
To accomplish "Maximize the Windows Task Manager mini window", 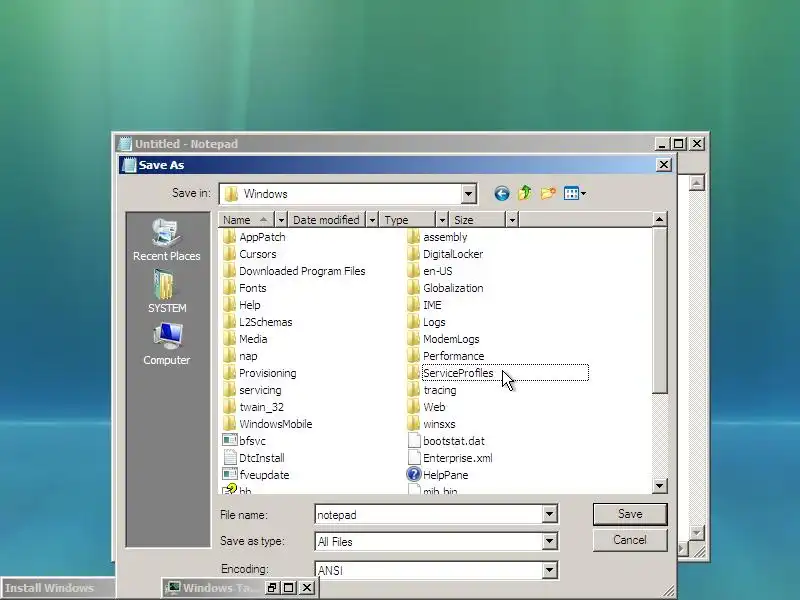I will (289, 588).
